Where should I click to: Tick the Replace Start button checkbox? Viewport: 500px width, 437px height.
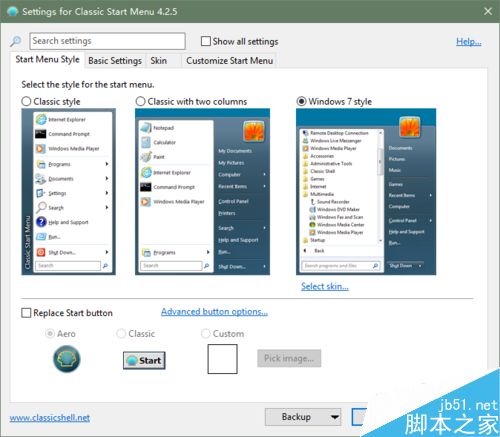tap(26, 313)
